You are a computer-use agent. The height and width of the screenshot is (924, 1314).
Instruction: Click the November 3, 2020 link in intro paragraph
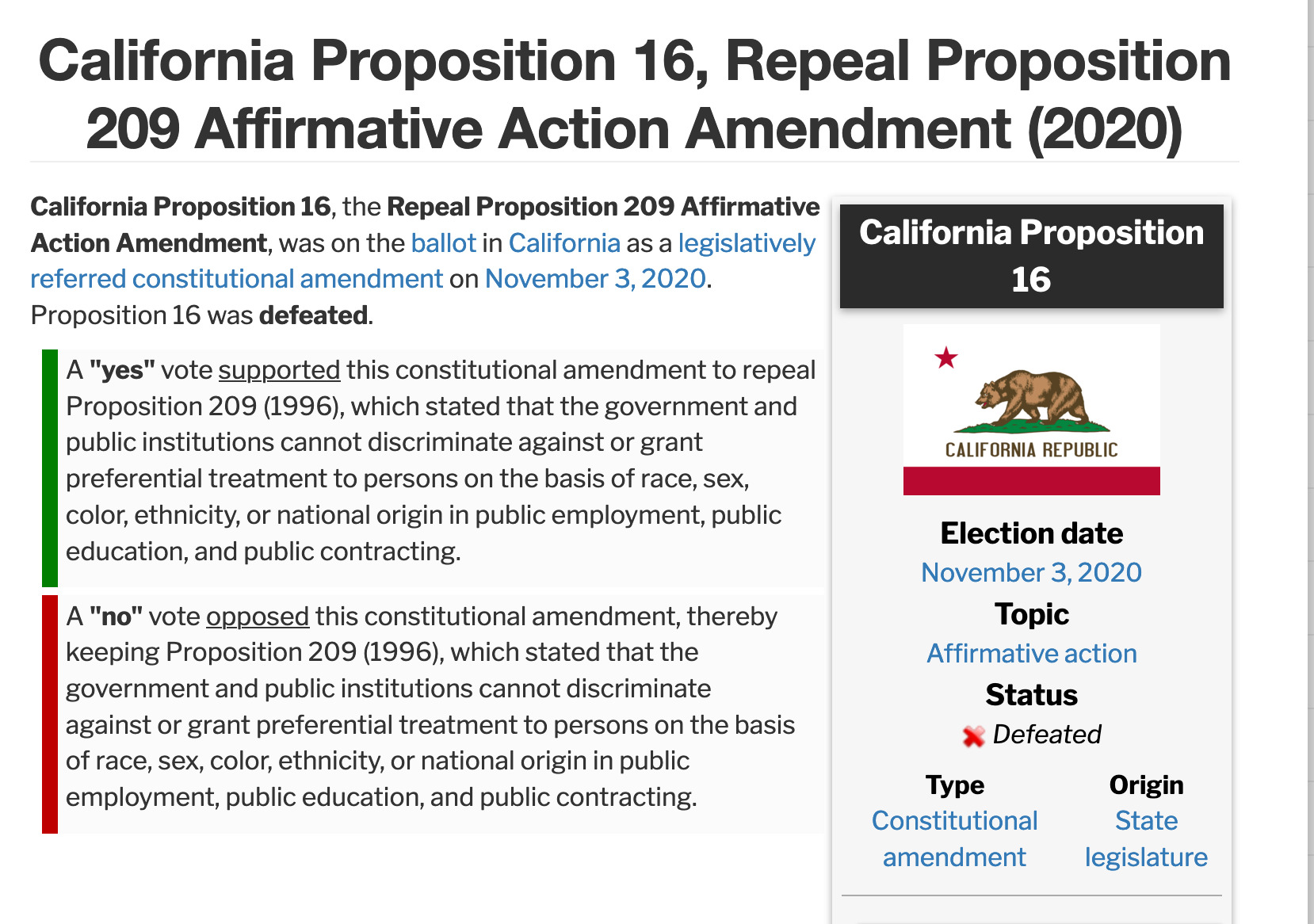coord(595,279)
